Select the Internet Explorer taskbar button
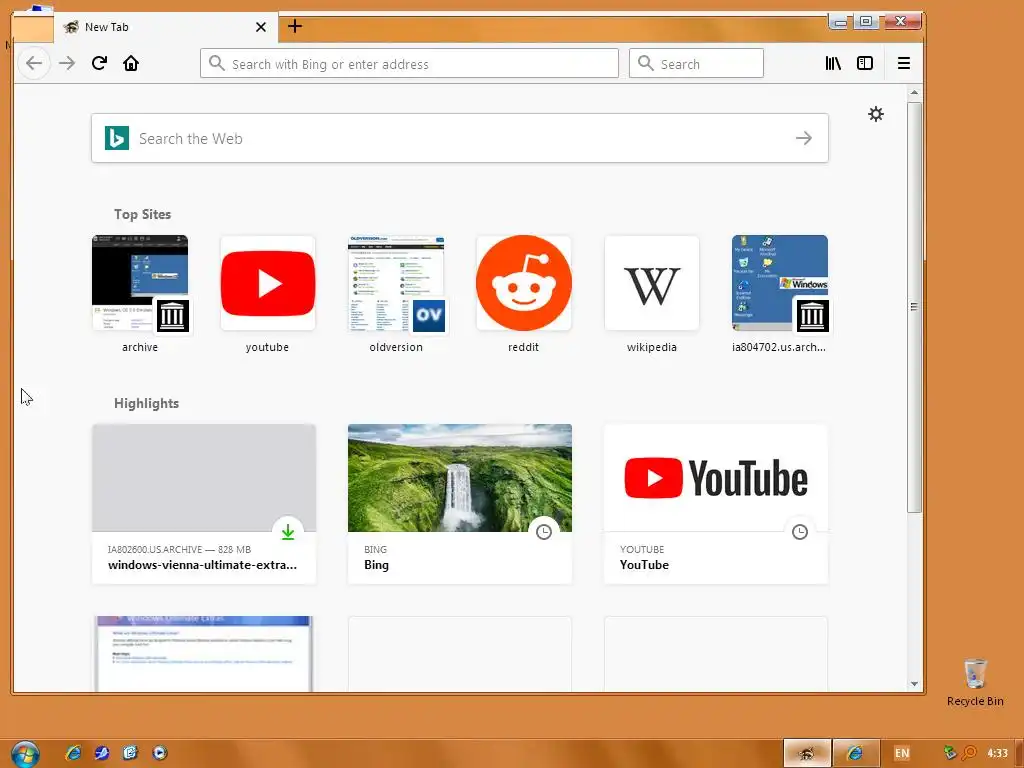Screen dimensions: 1024x768 coord(856,753)
